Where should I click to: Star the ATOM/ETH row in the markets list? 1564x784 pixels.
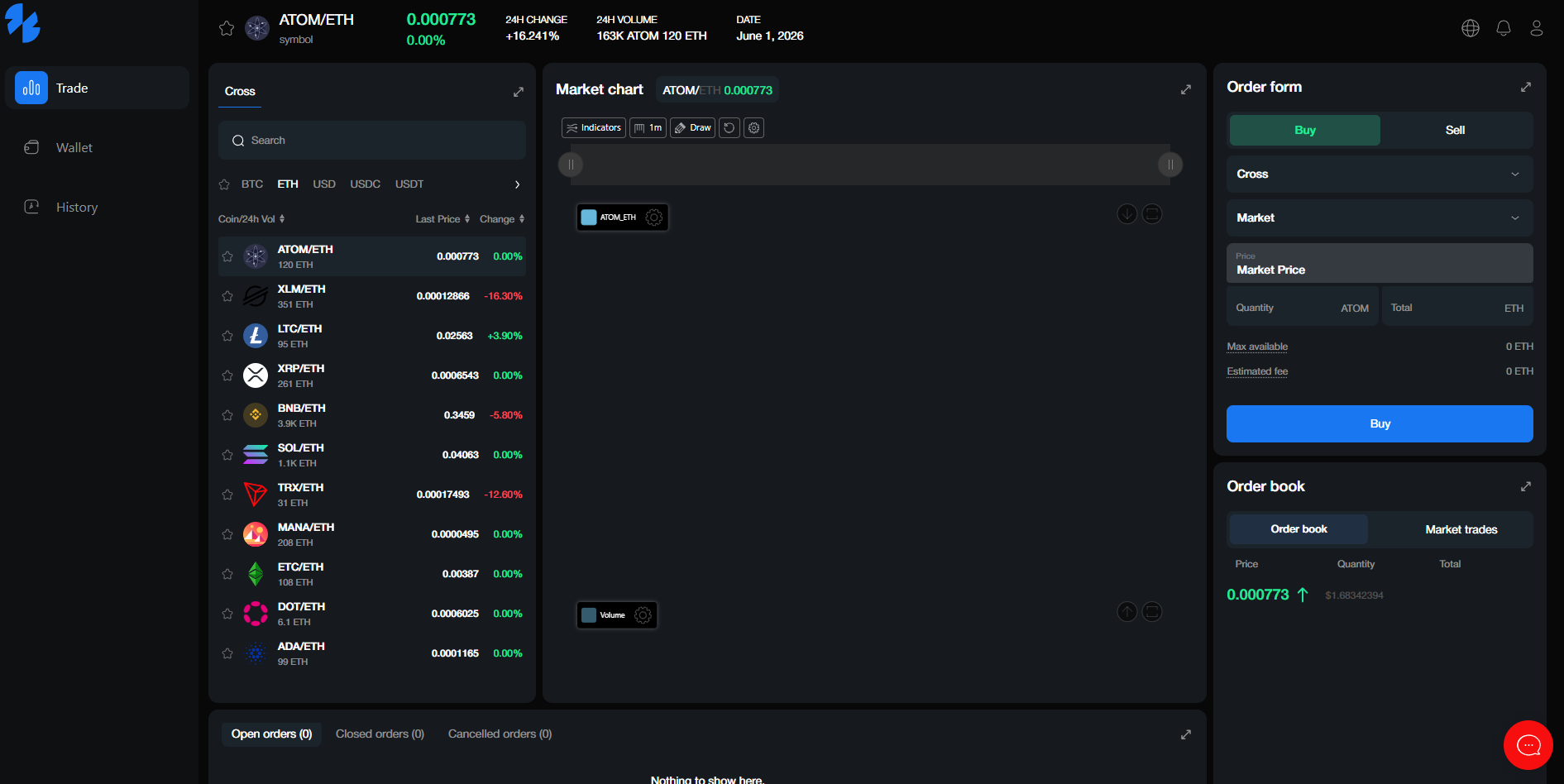(x=227, y=256)
